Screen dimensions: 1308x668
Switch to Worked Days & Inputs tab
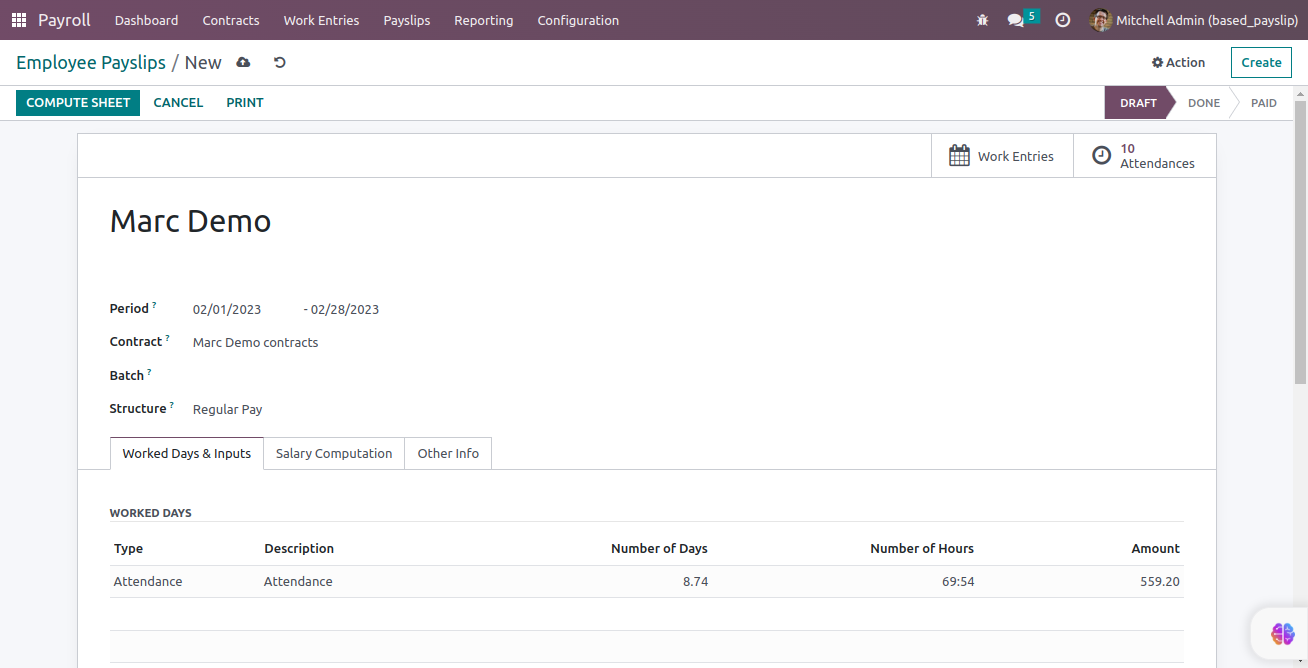click(187, 453)
